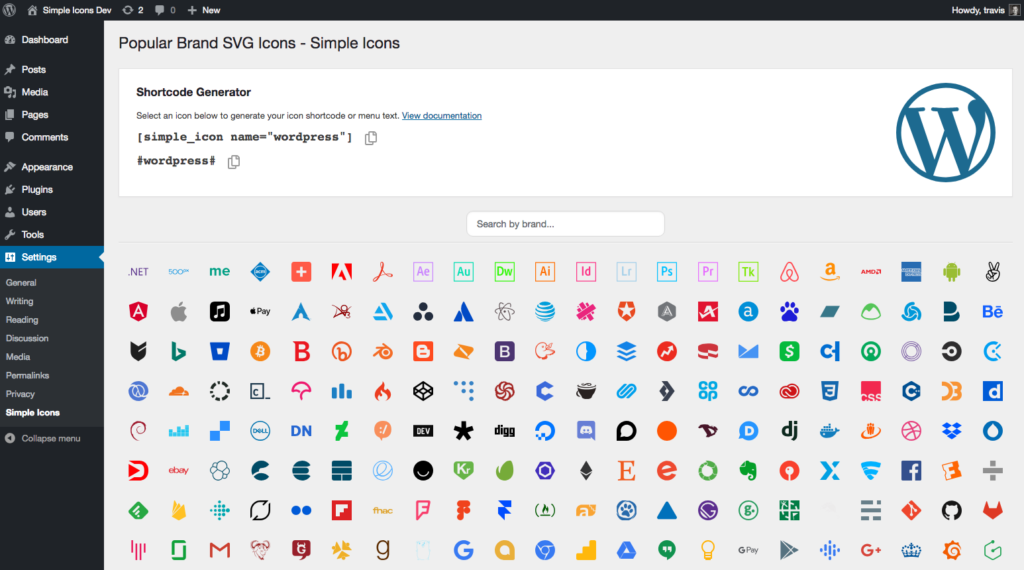This screenshot has height=570, width=1024.
Task: Pick the GitHub brand icon
Action: click(x=952, y=511)
